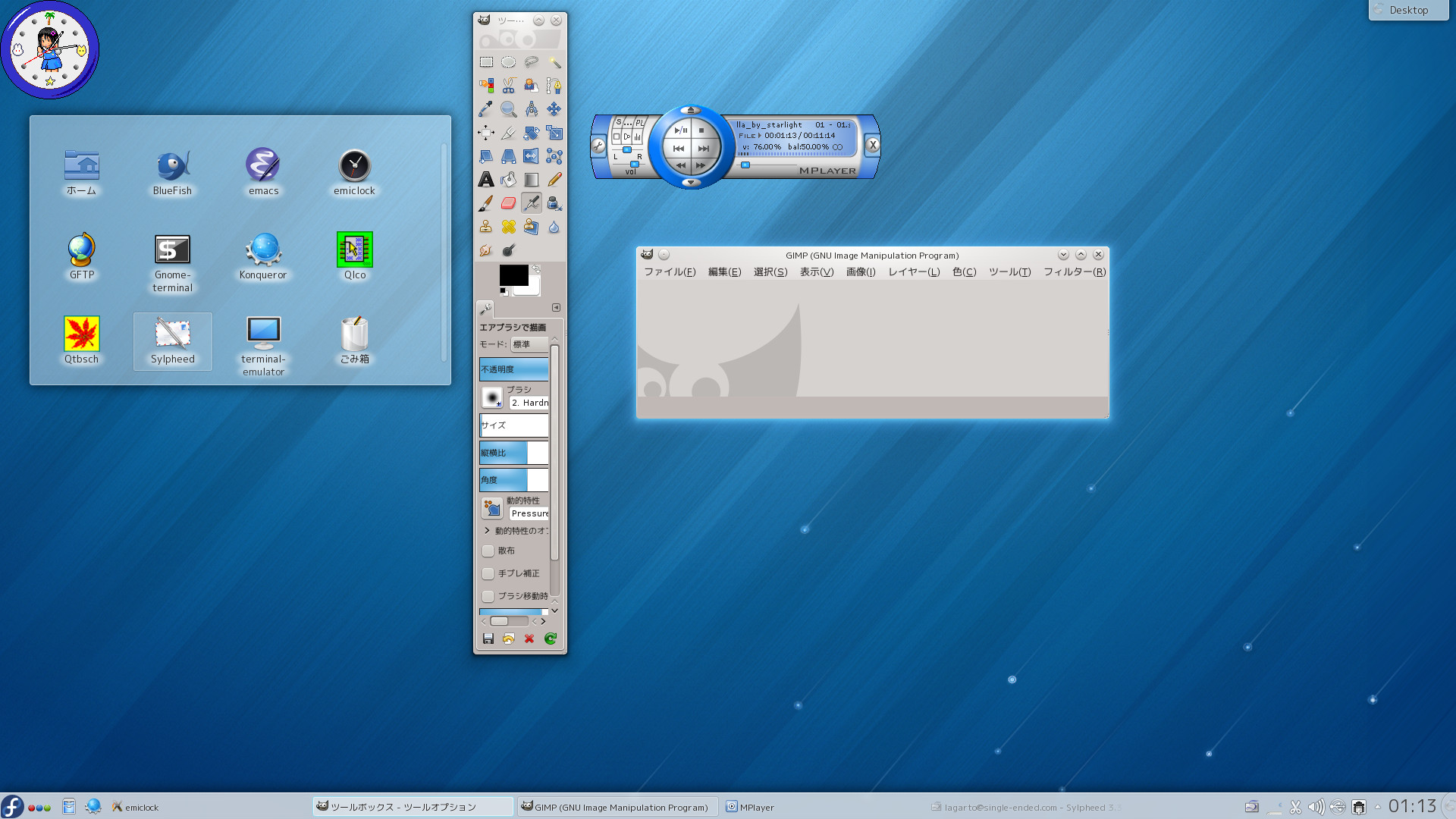Viewport: 1456px width, 819px height.
Task: Swap foreground and background color swatches
Action: pos(535,268)
